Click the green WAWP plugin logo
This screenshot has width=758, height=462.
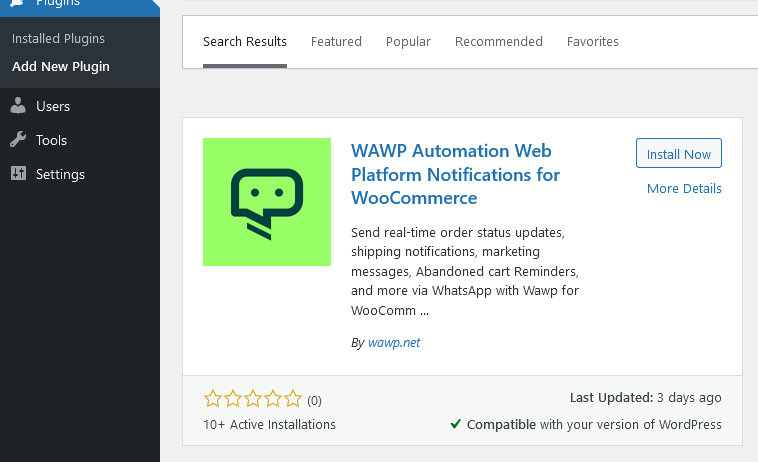click(x=267, y=202)
